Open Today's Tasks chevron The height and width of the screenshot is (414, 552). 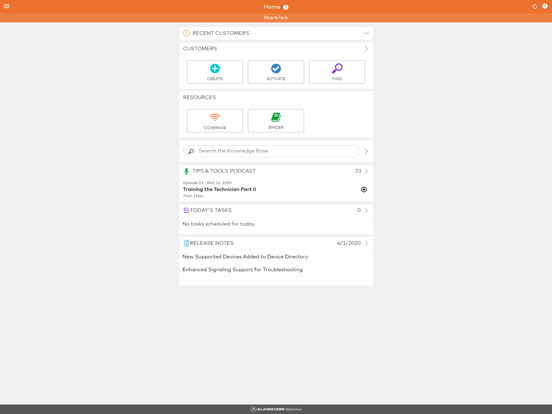pyautogui.click(x=366, y=211)
